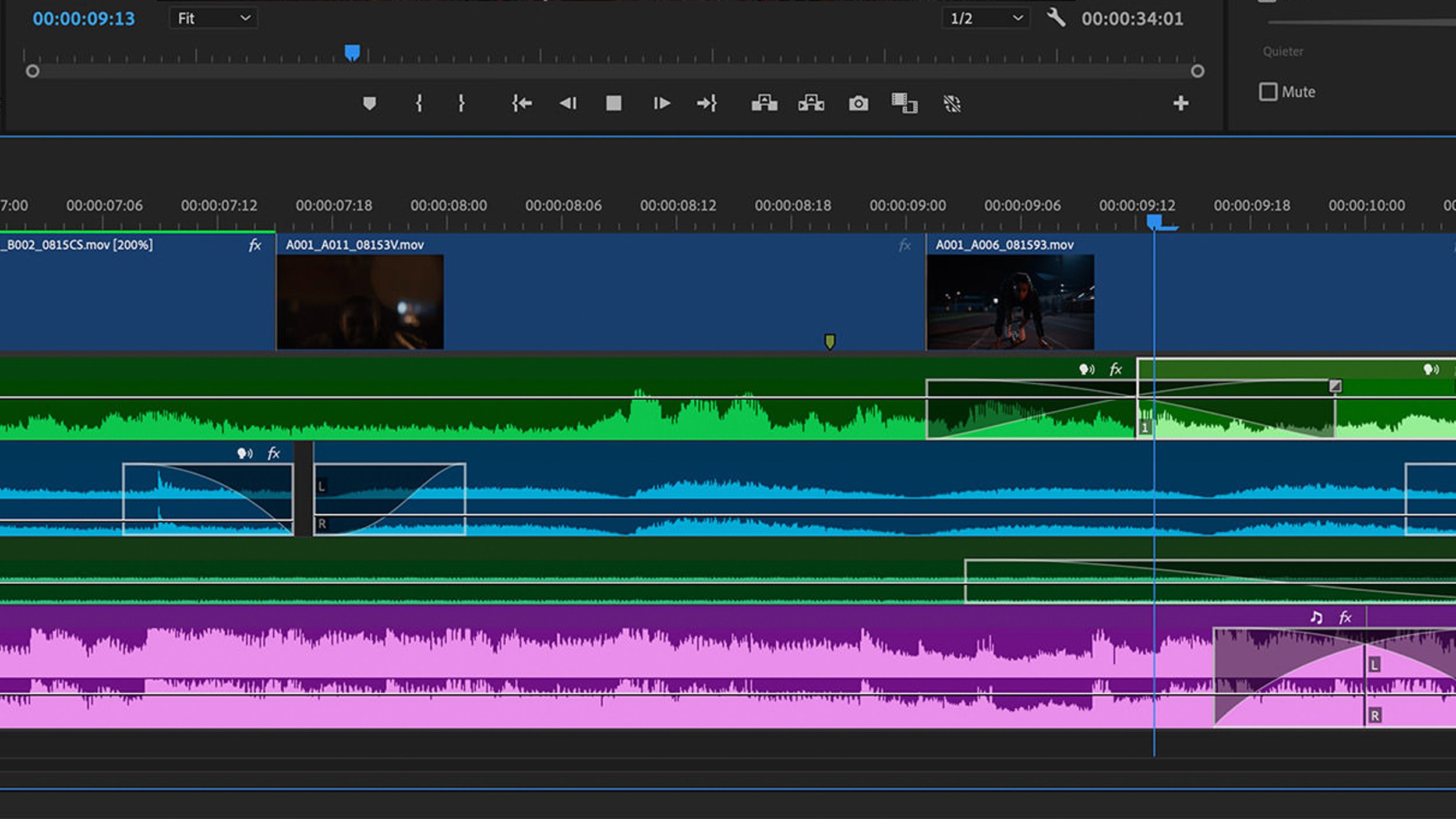The height and width of the screenshot is (819, 1456).
Task: Click the Add Marker shield icon
Action: click(x=370, y=103)
